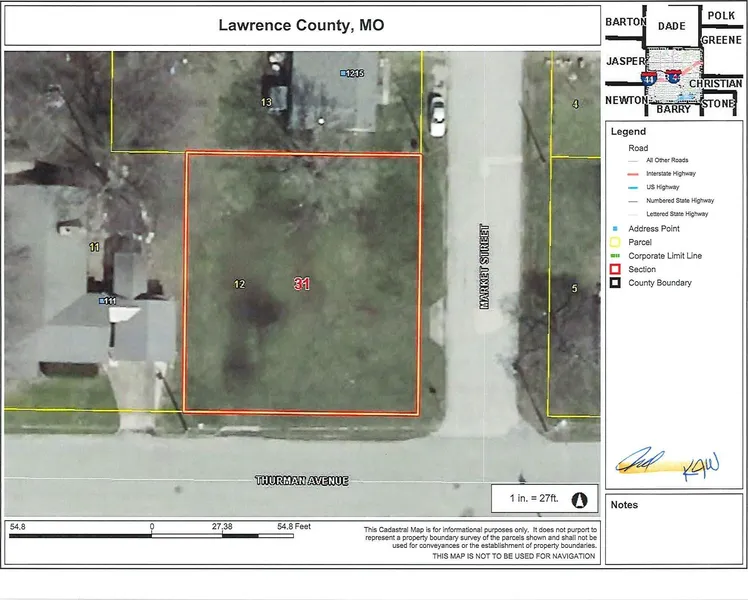Select Jasper county on the locator map
The height and width of the screenshot is (600, 748).
click(x=625, y=61)
